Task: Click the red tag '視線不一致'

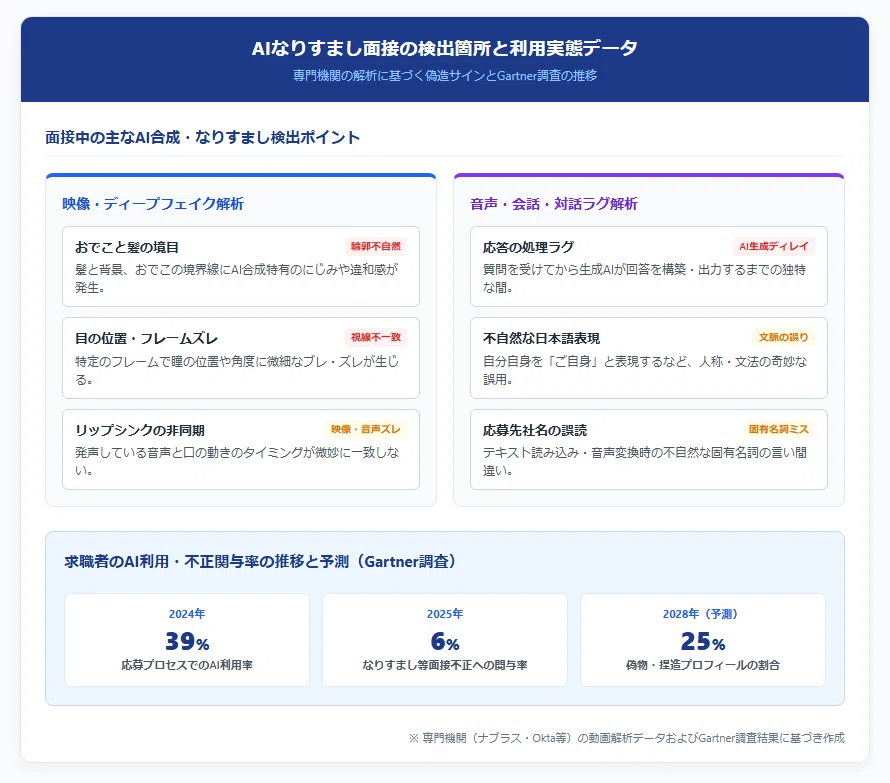Action: coord(376,337)
